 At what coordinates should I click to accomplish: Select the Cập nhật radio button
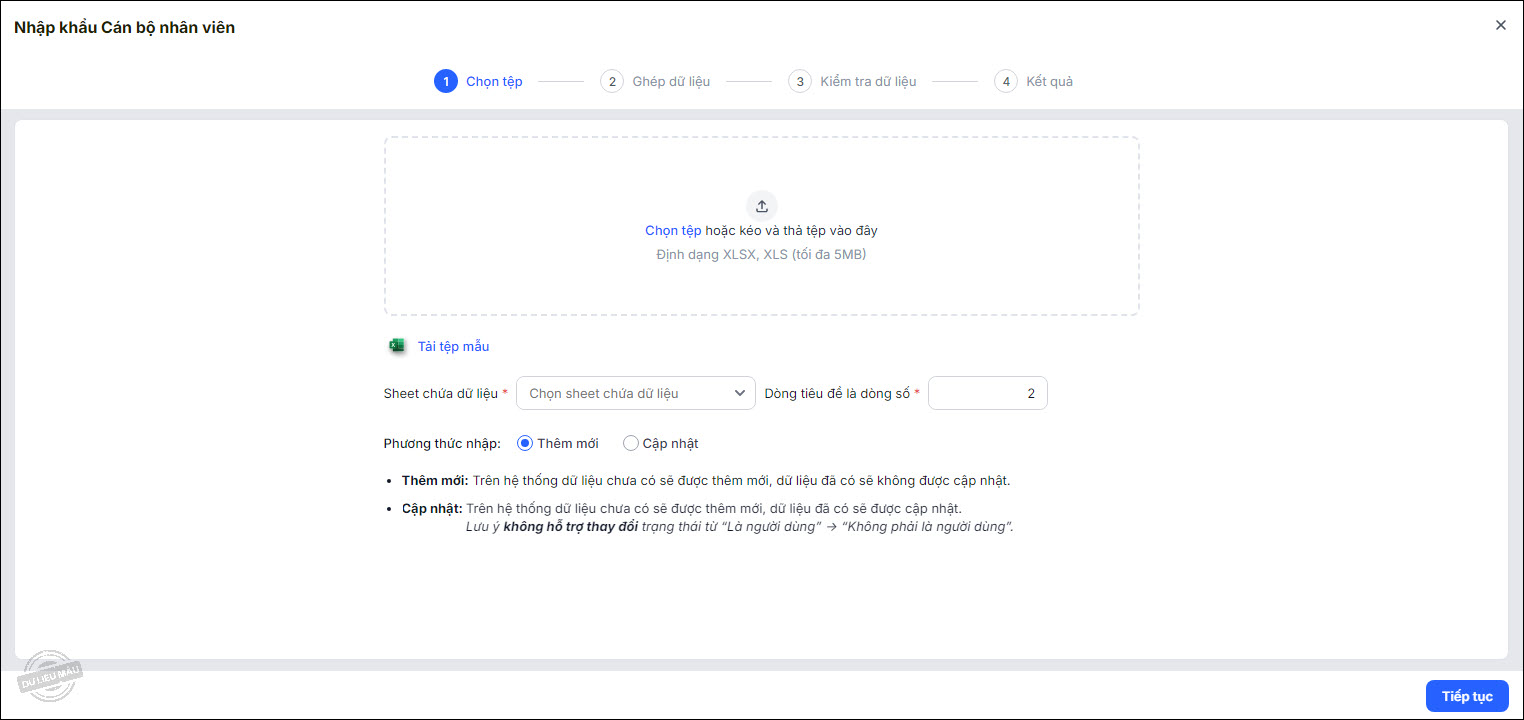click(631, 443)
